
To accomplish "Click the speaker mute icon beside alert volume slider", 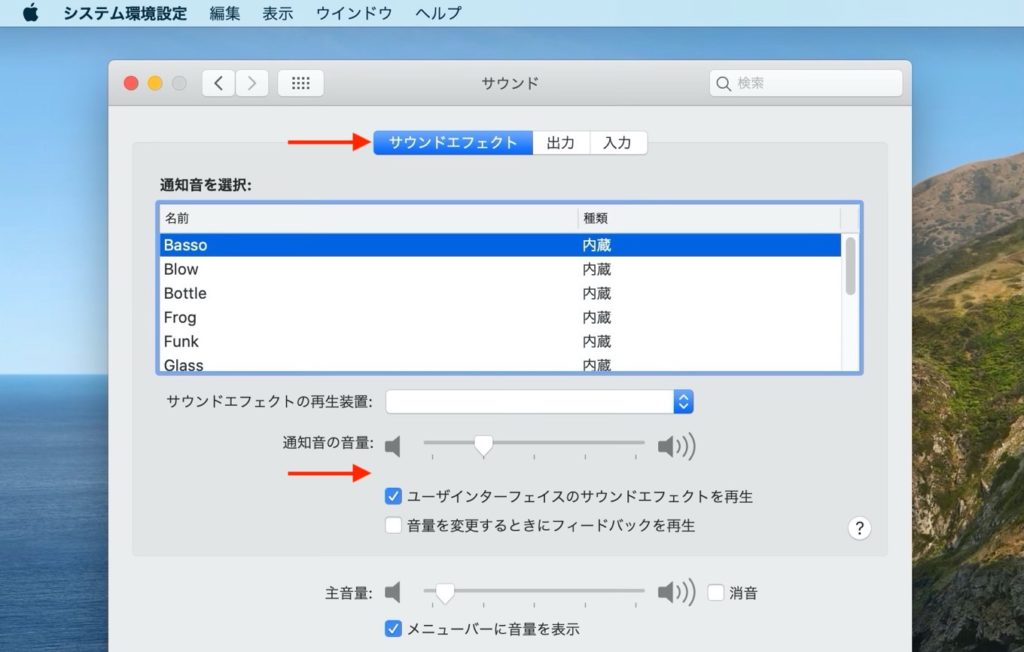I will coord(392,446).
